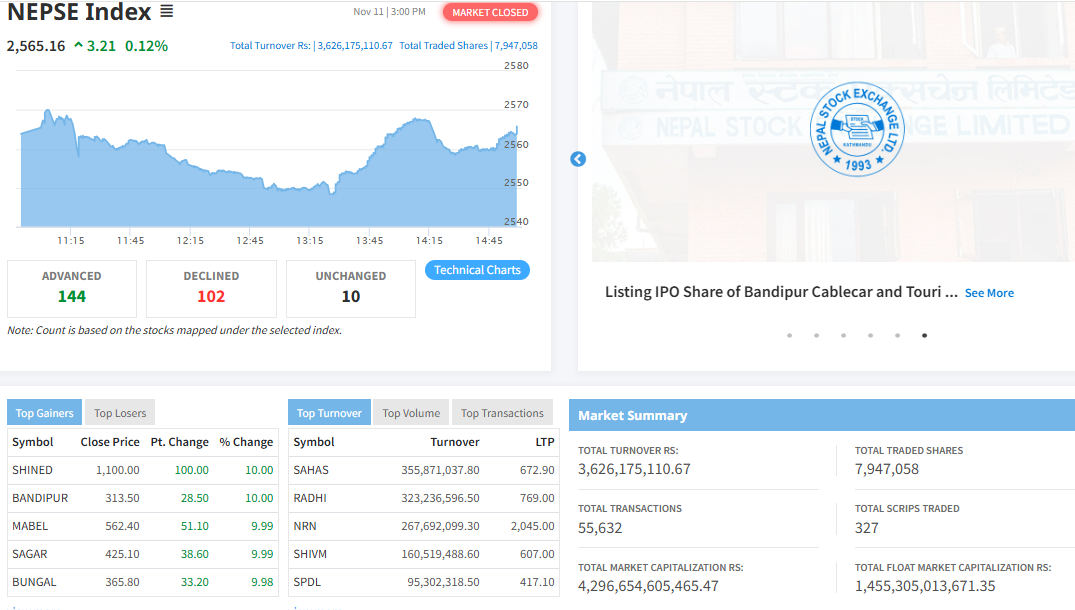Open SAHAS stock in Top Turnover

tap(311, 470)
